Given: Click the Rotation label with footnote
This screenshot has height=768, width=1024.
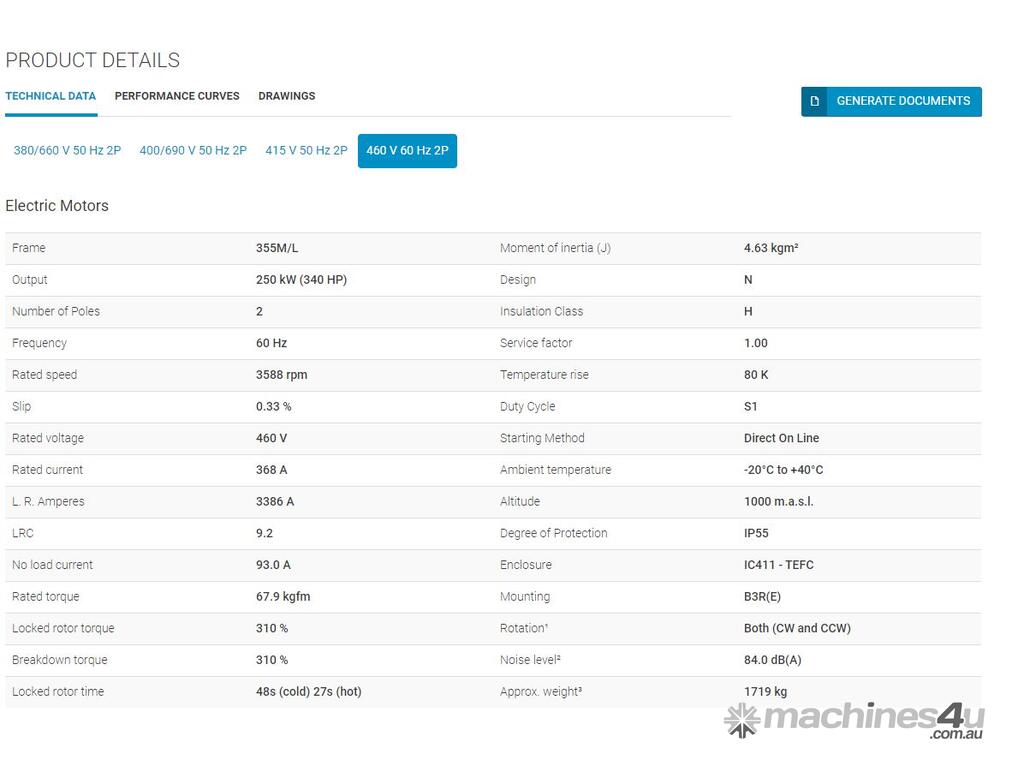Looking at the screenshot, I should pos(524,628).
